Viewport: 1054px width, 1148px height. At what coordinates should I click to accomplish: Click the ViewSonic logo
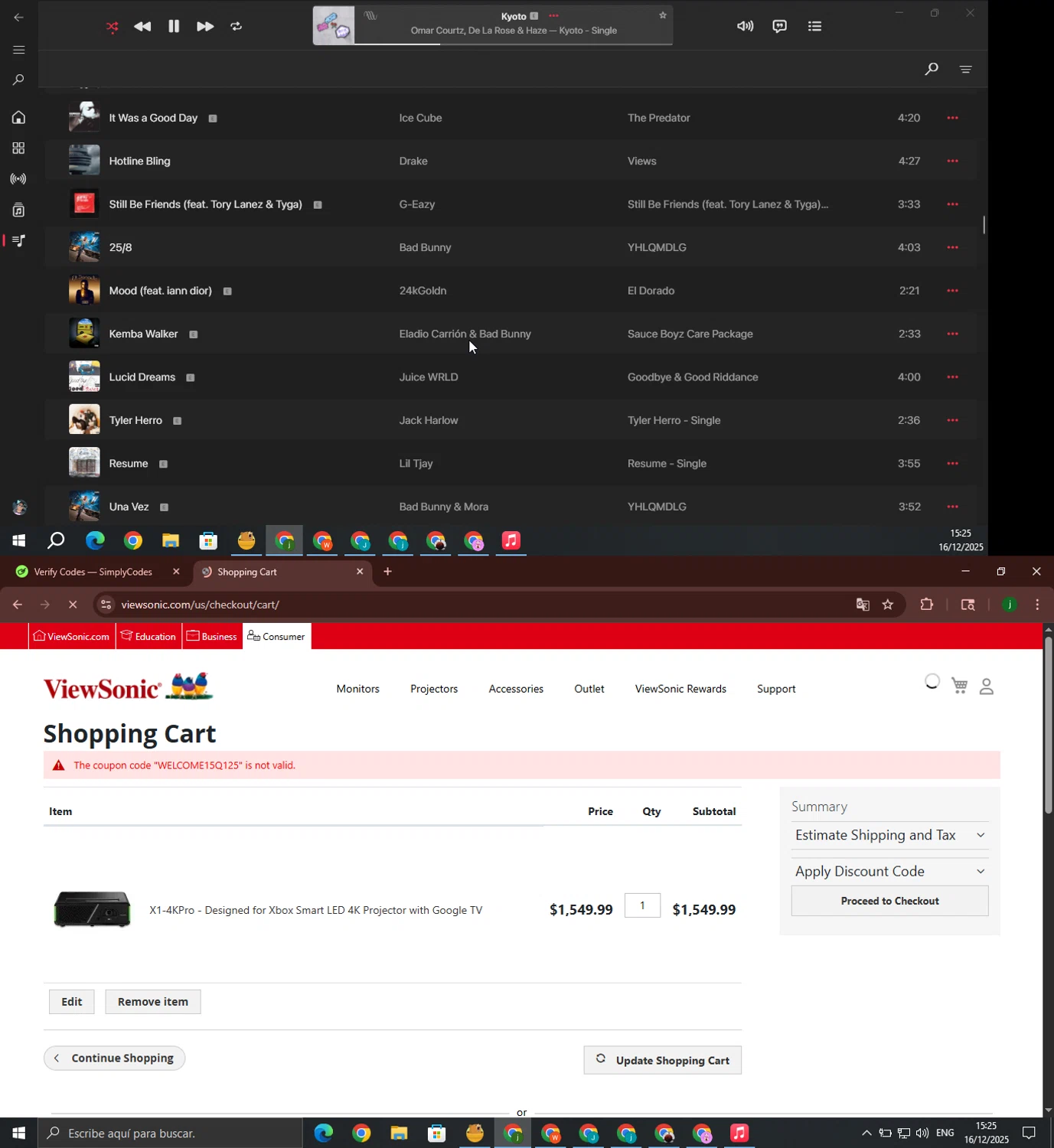point(128,687)
